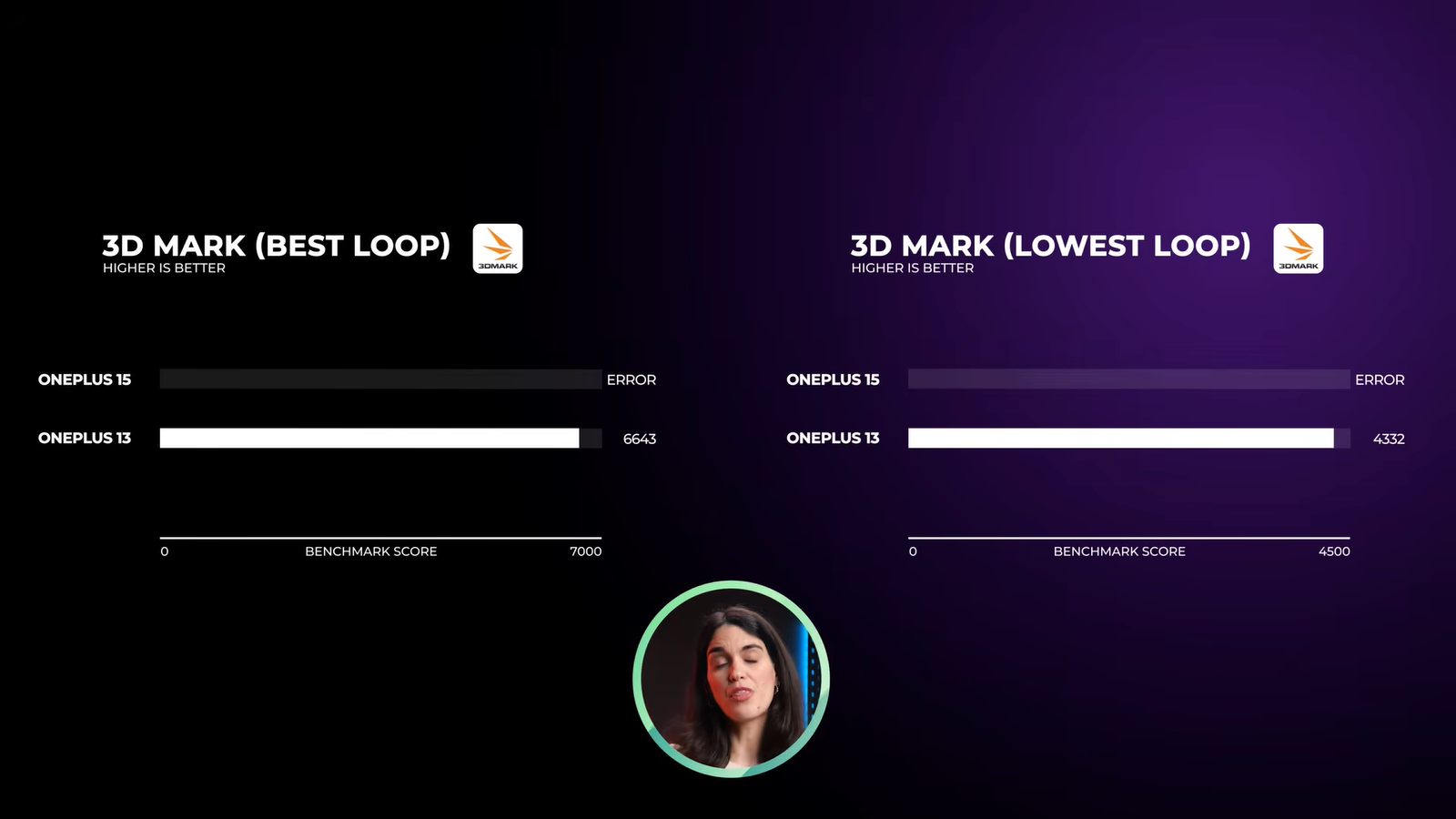Click the "4500" axis maximum value
Viewport: 1456px width, 819px height.
[1334, 551]
